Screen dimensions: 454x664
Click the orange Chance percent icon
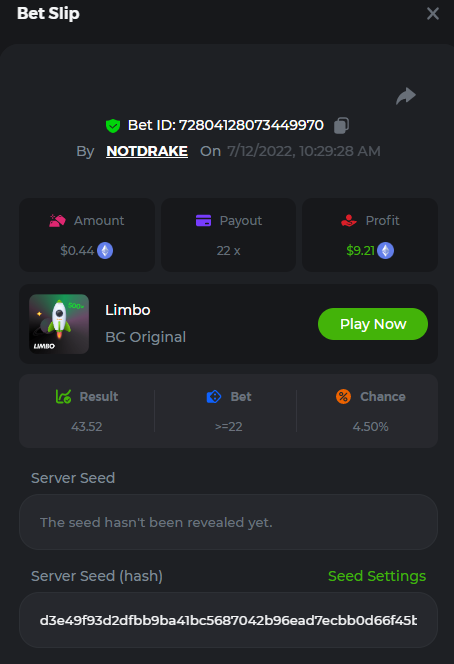pos(343,396)
